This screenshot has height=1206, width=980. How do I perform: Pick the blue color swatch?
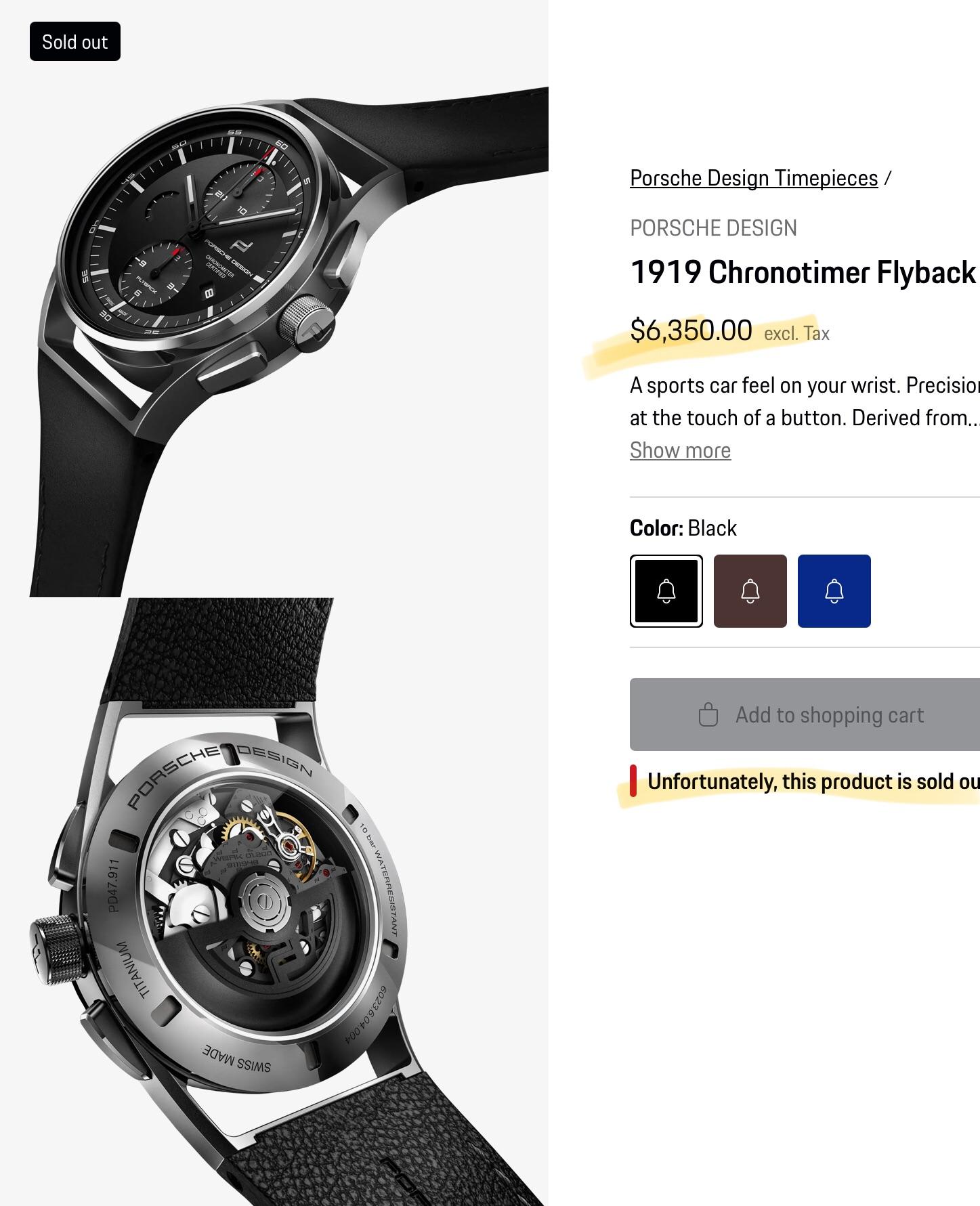(x=834, y=591)
